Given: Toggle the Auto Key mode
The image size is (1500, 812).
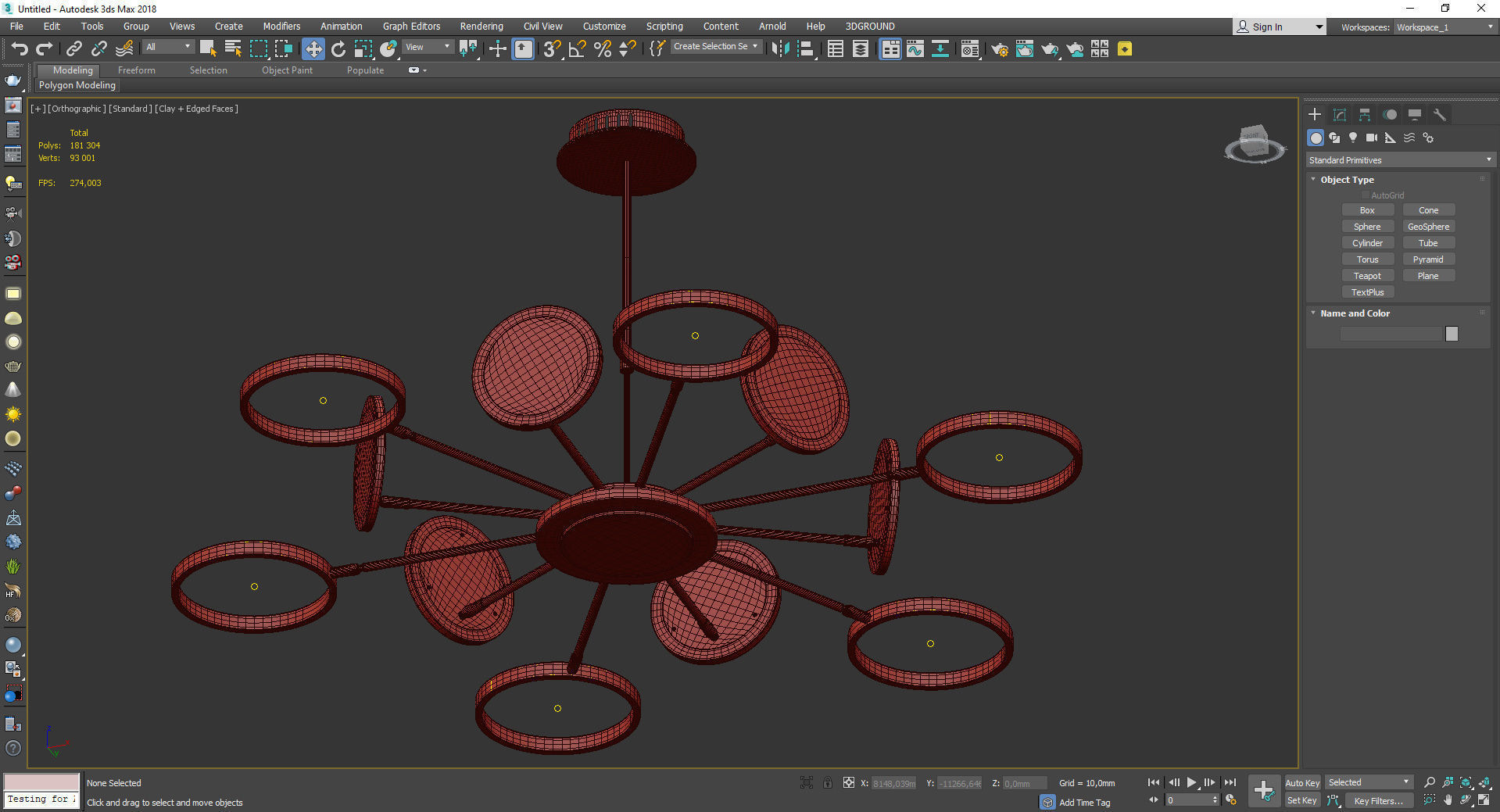Looking at the screenshot, I should click(x=1302, y=782).
